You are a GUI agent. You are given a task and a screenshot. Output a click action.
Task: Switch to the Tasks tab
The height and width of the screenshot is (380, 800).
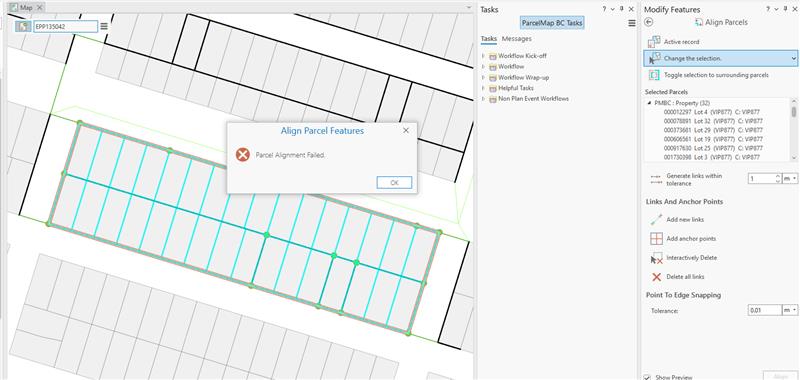(489, 39)
